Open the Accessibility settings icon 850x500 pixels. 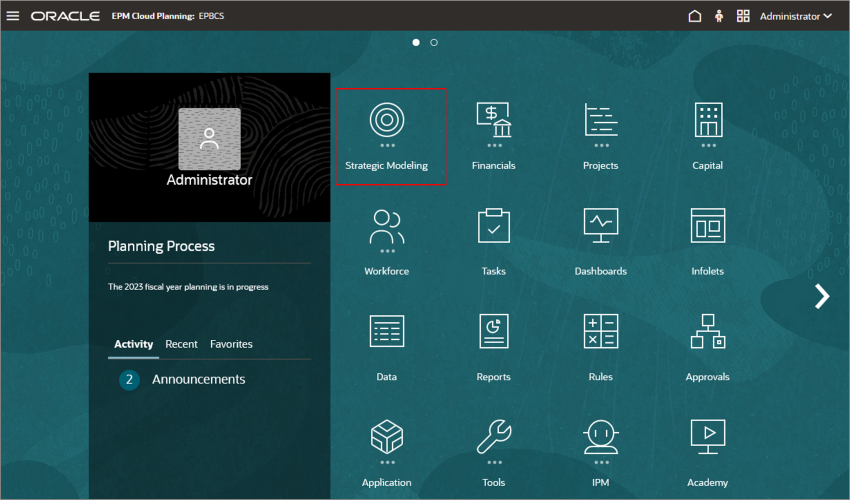(x=719, y=16)
